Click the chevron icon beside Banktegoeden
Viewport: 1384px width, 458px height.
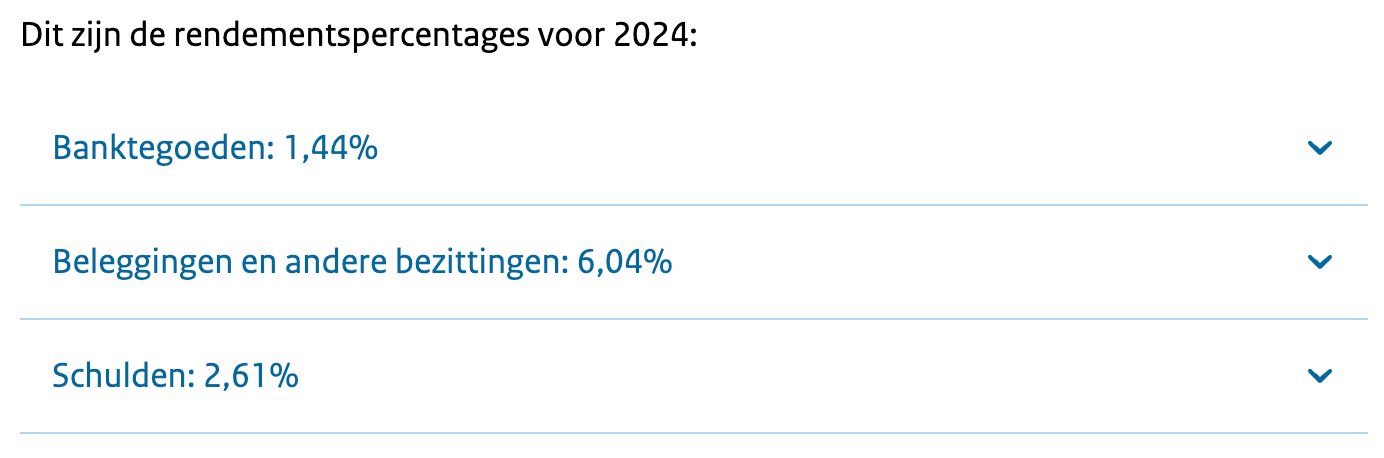pos(1320,149)
